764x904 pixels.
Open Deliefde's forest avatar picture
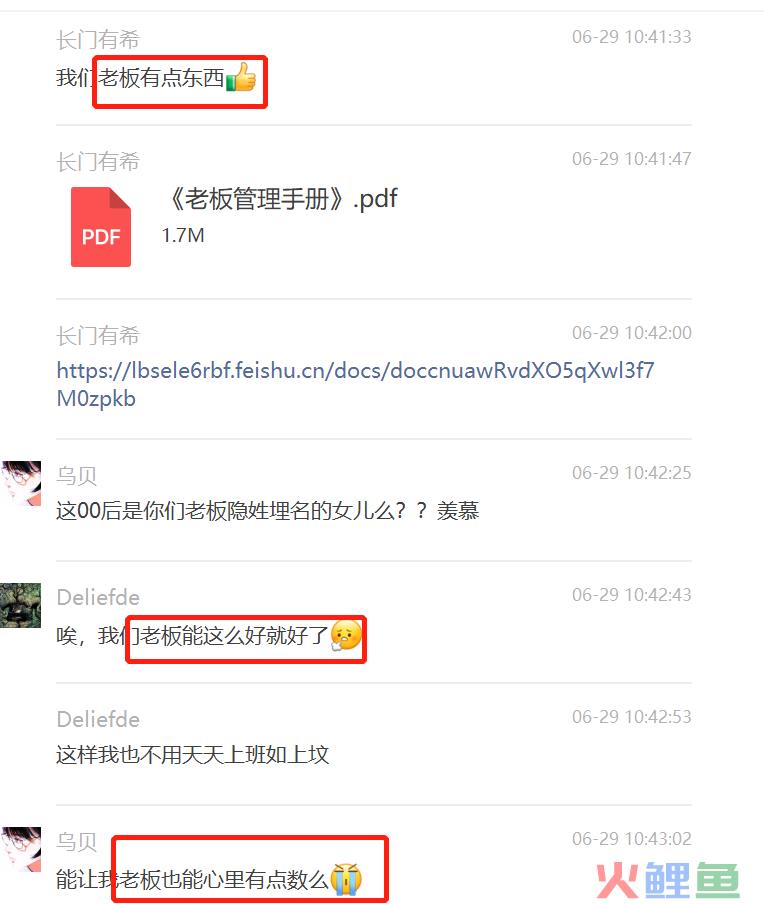click(21, 605)
